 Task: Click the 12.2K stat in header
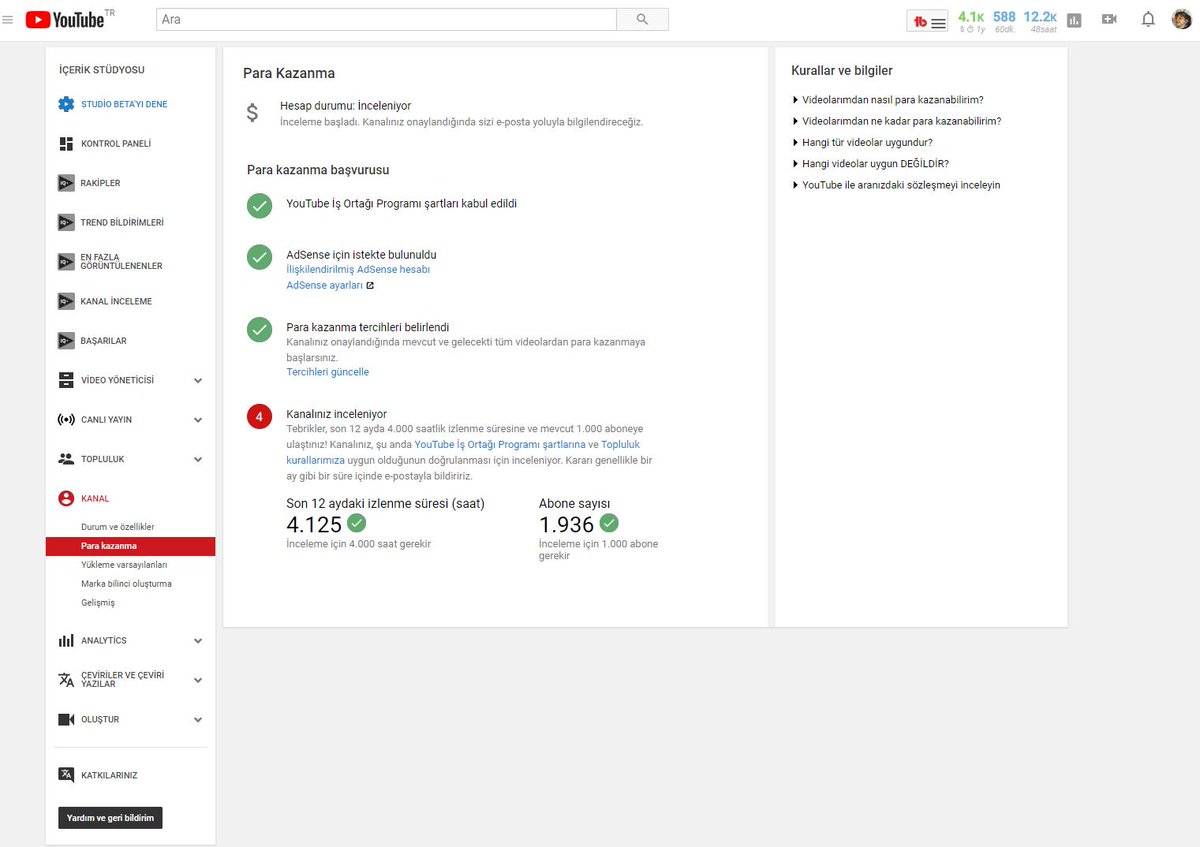click(x=1040, y=17)
